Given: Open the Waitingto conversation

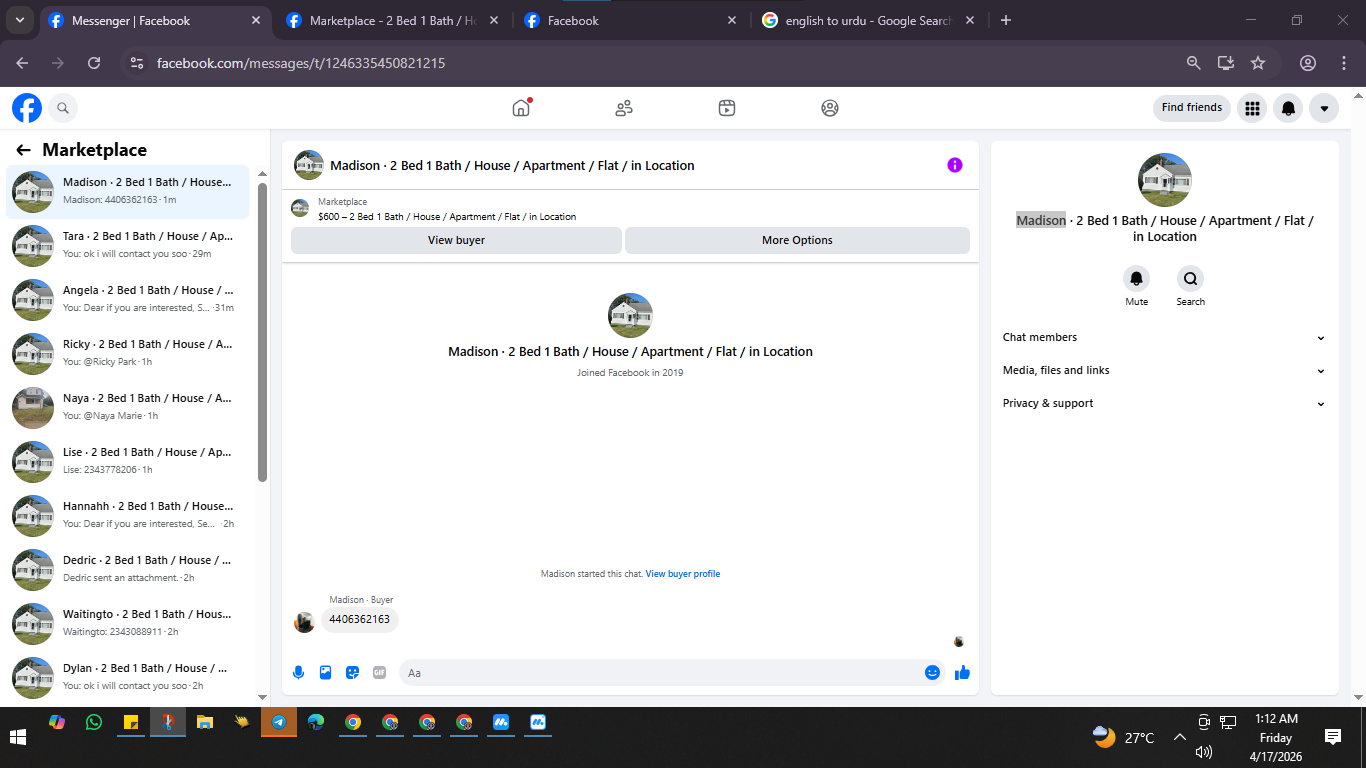Looking at the screenshot, I should pos(128,623).
